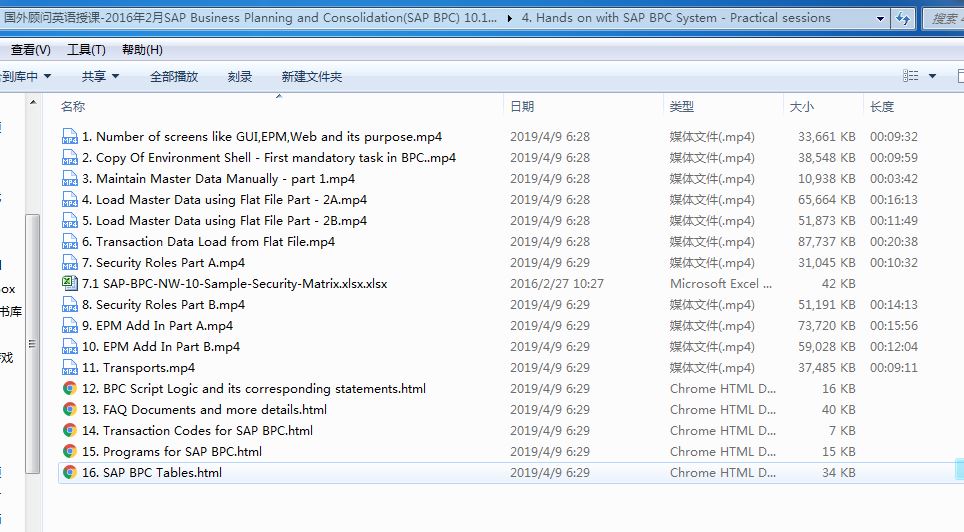This screenshot has width=964, height=532.
Task: Open the 帮助(H) menu
Action: pos(142,50)
